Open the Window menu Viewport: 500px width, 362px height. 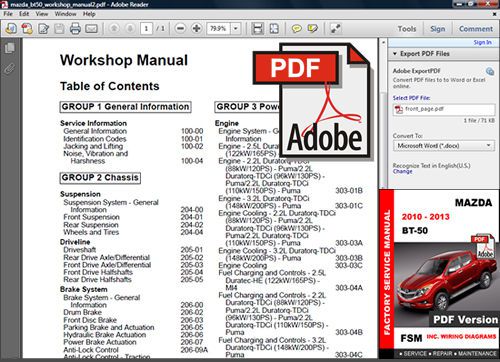click(x=65, y=14)
